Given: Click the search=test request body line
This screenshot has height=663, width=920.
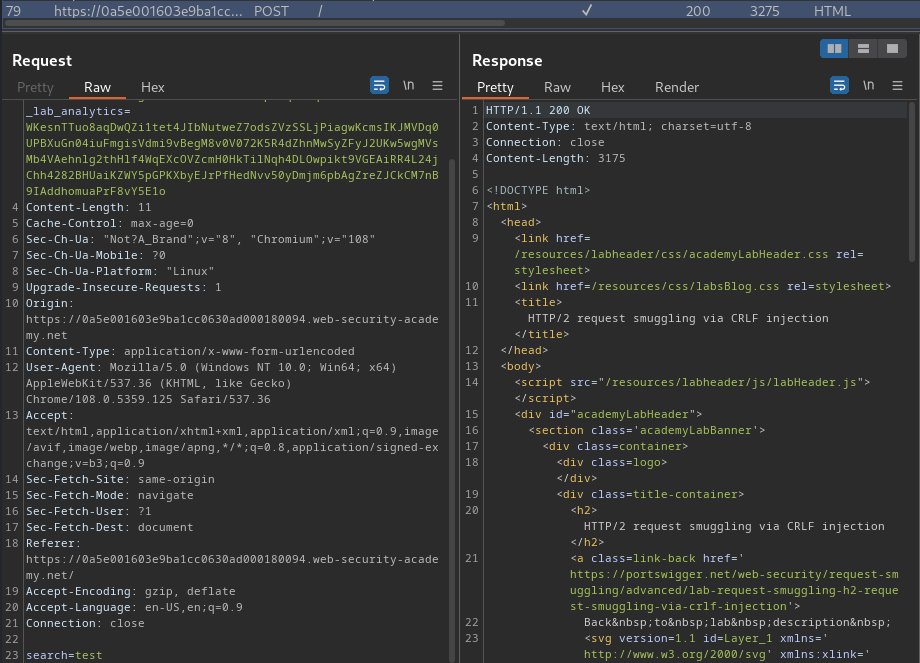Looking at the screenshot, I should pyautogui.click(x=64, y=655).
